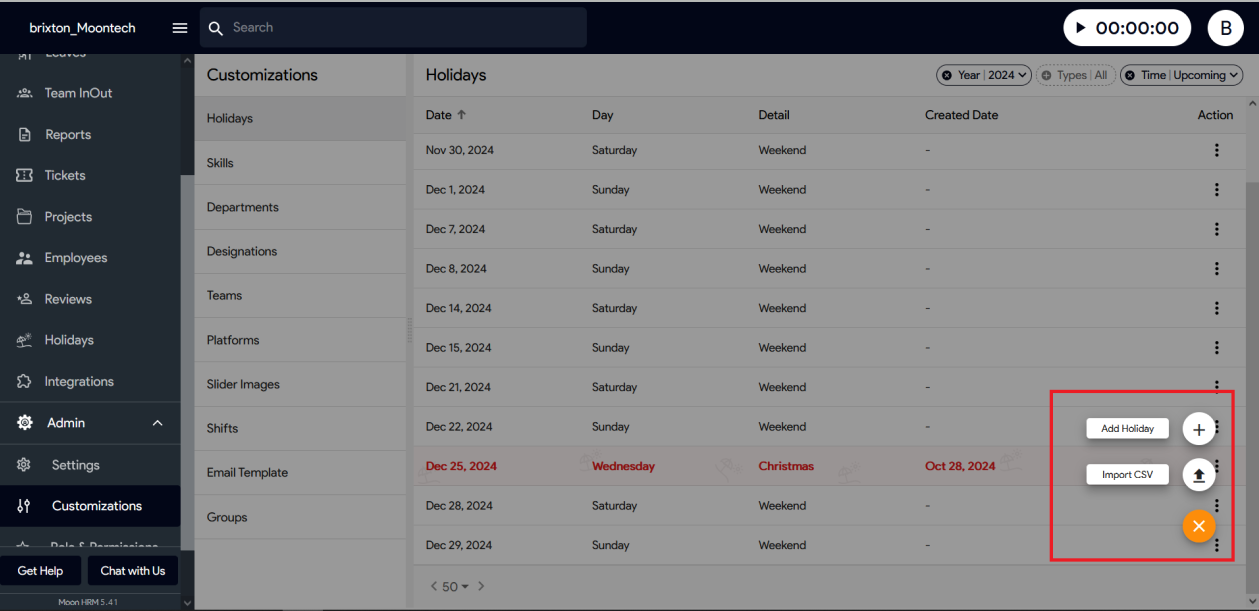
Task: Click the Get Help button
Action: tap(40, 571)
